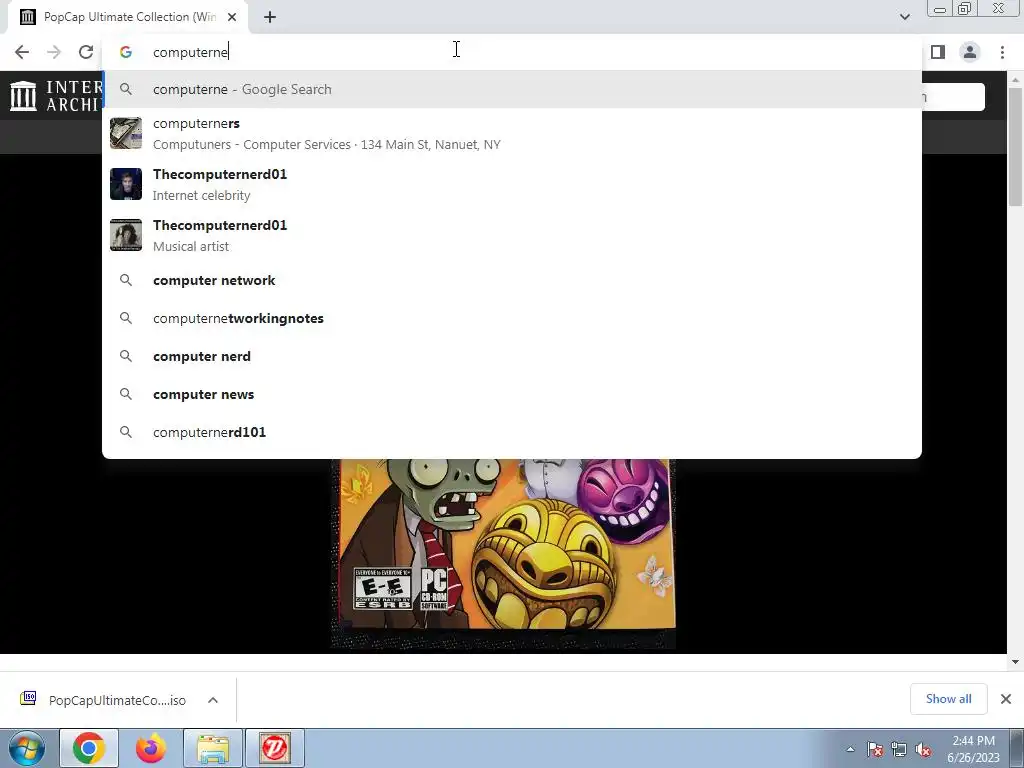Expand the download item options chevron

click(213, 700)
